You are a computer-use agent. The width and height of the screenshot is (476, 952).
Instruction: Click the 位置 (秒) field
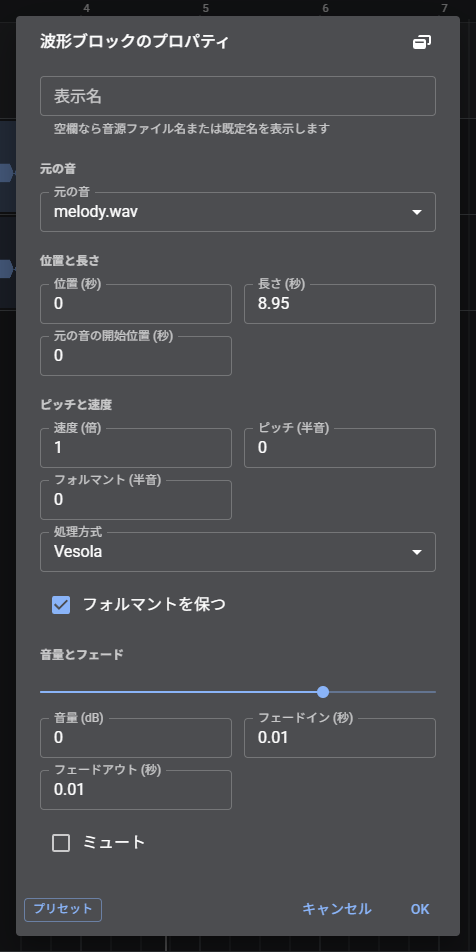tap(135, 304)
